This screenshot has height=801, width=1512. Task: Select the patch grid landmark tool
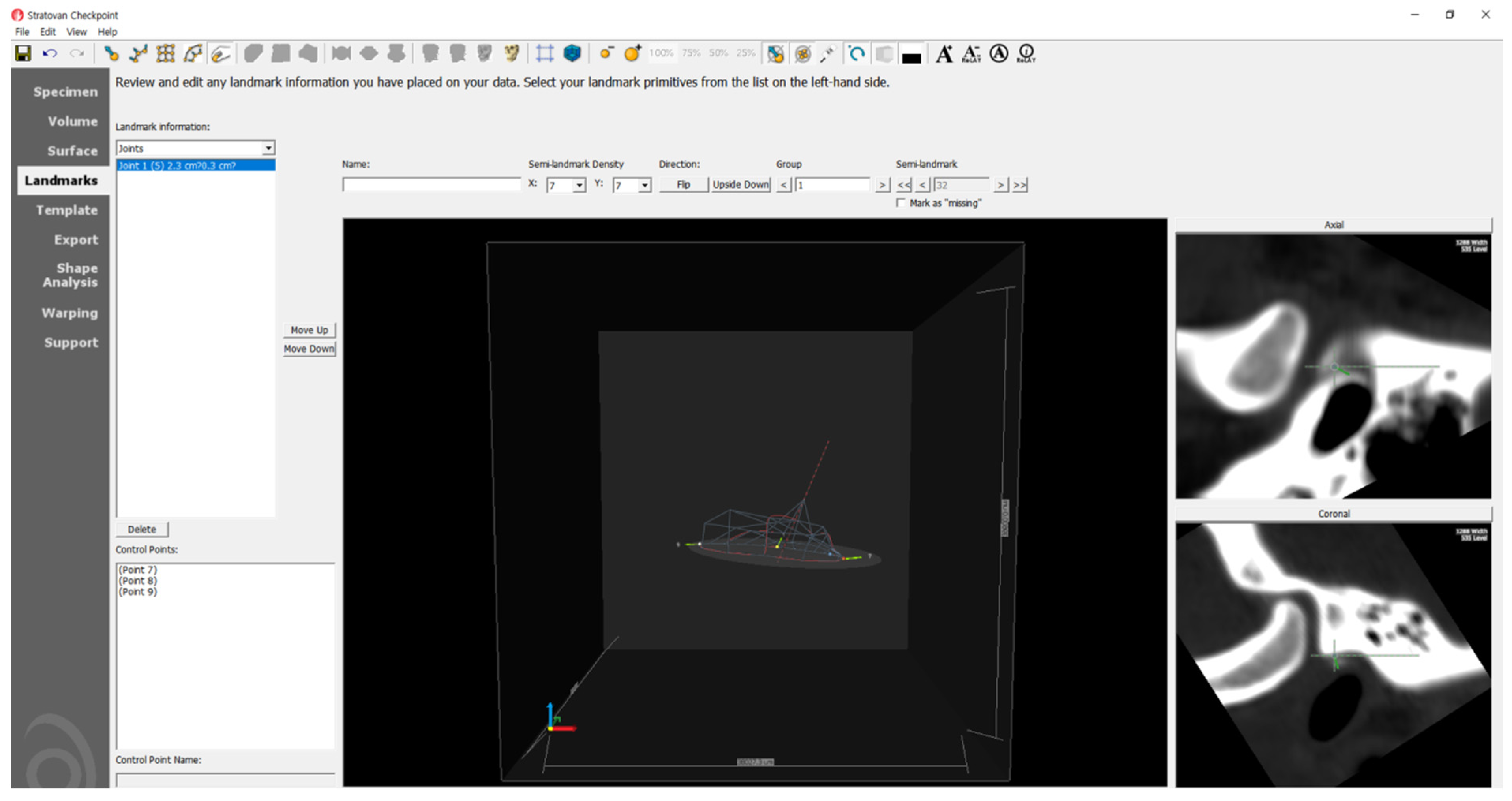pos(165,54)
